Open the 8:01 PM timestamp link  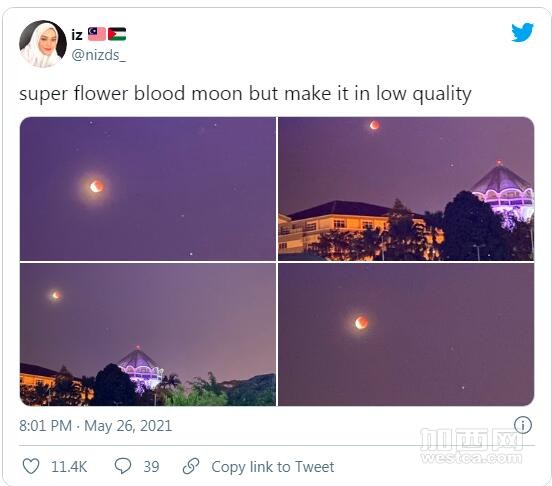(45, 426)
